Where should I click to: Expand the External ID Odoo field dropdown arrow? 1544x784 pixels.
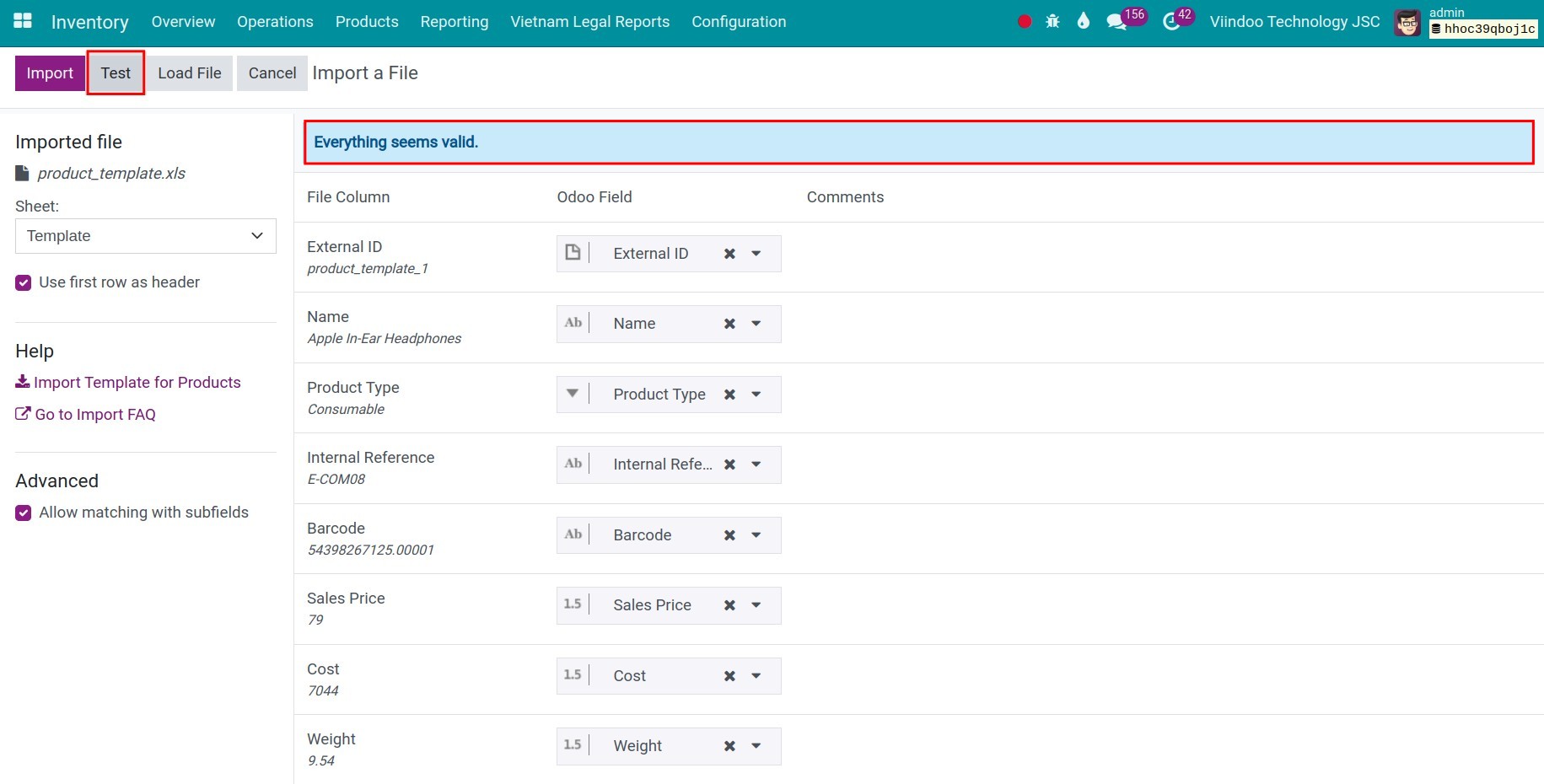pyautogui.click(x=756, y=254)
